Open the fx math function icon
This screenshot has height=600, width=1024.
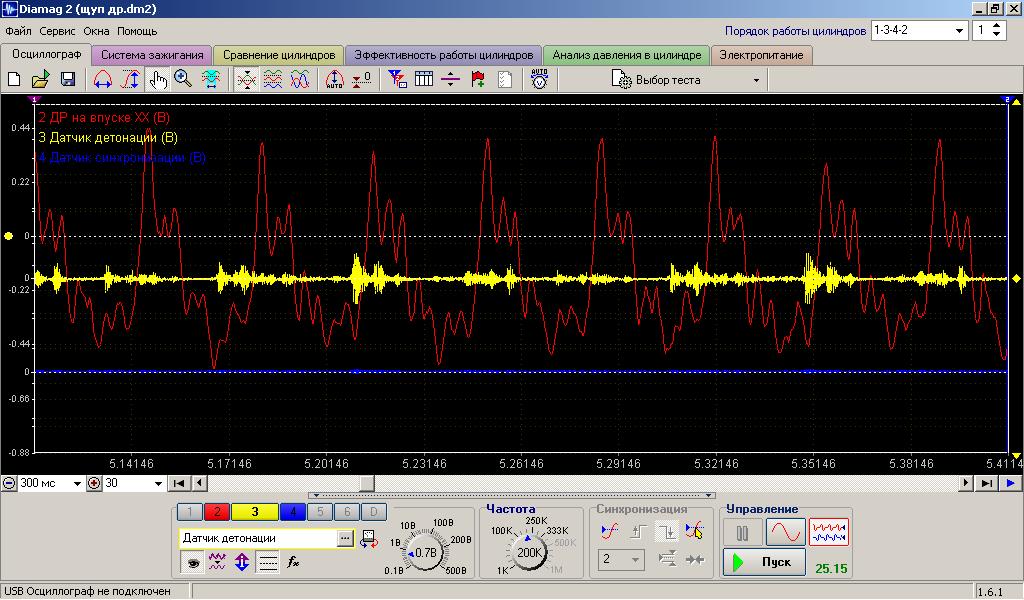tap(293, 561)
